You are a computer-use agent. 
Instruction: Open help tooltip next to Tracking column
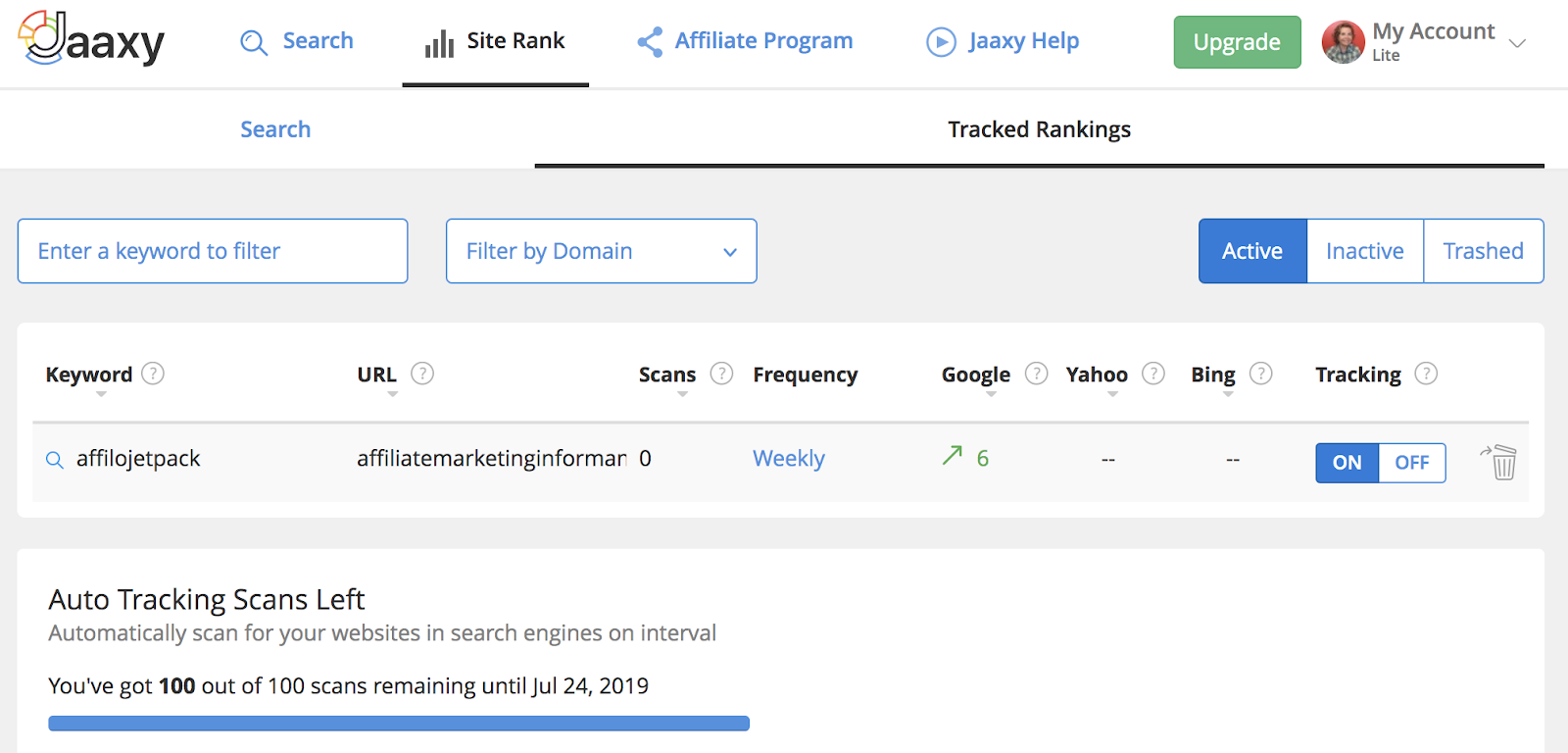click(1426, 374)
